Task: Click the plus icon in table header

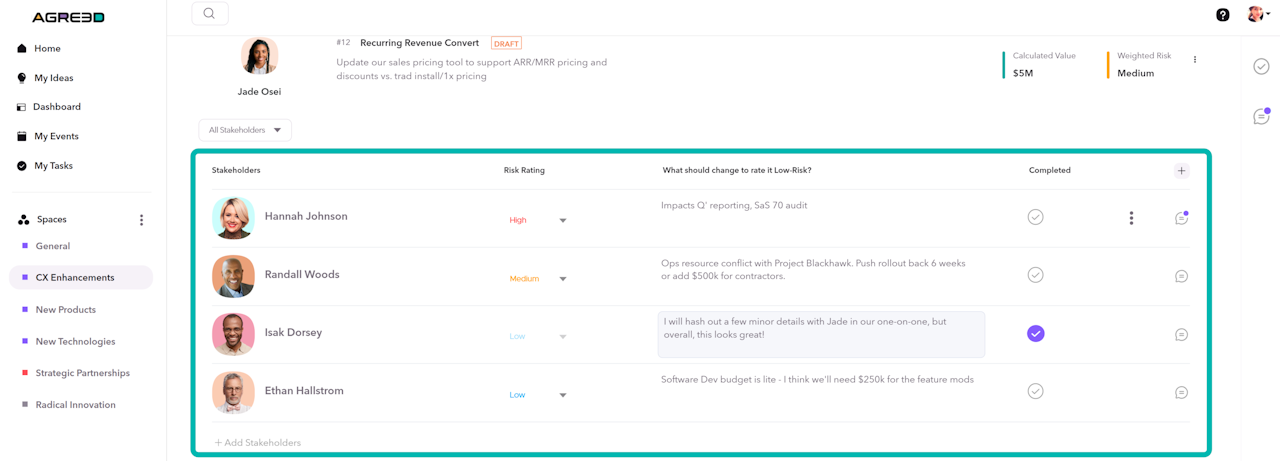Action: [x=1181, y=171]
